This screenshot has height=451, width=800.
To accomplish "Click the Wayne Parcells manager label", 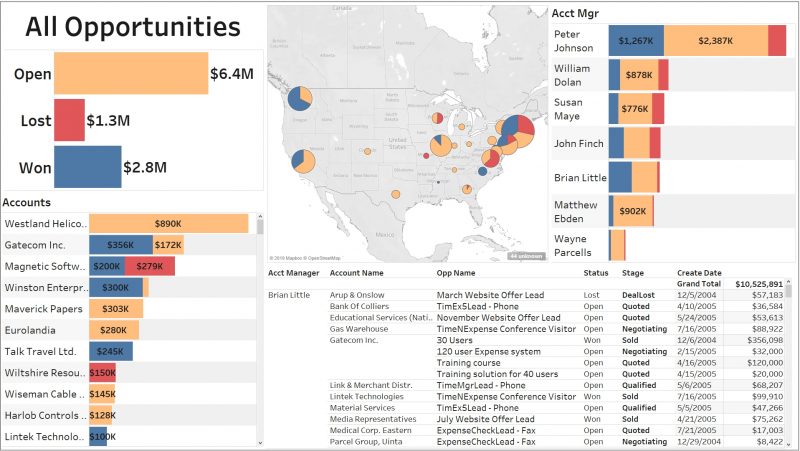I will 572,245.
